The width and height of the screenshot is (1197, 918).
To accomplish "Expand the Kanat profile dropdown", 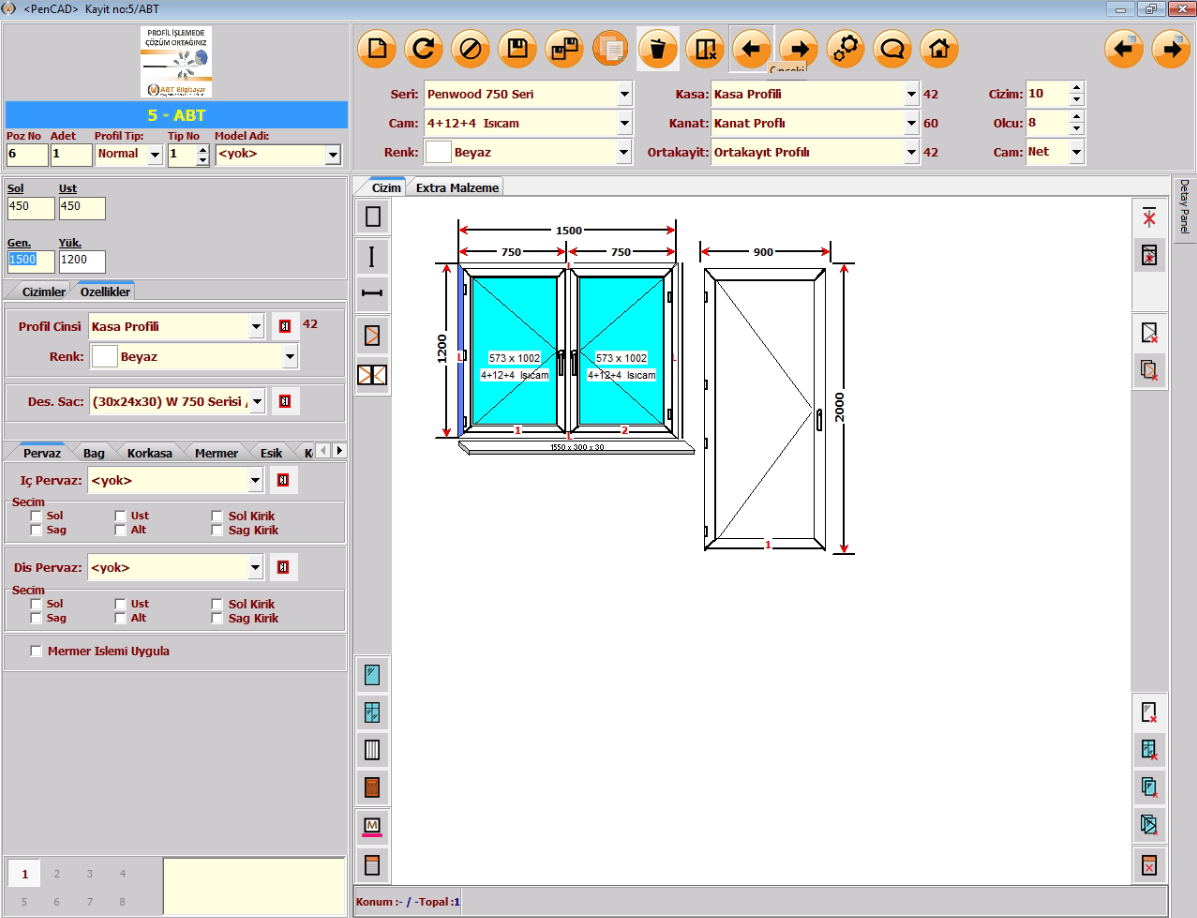I will [x=911, y=124].
